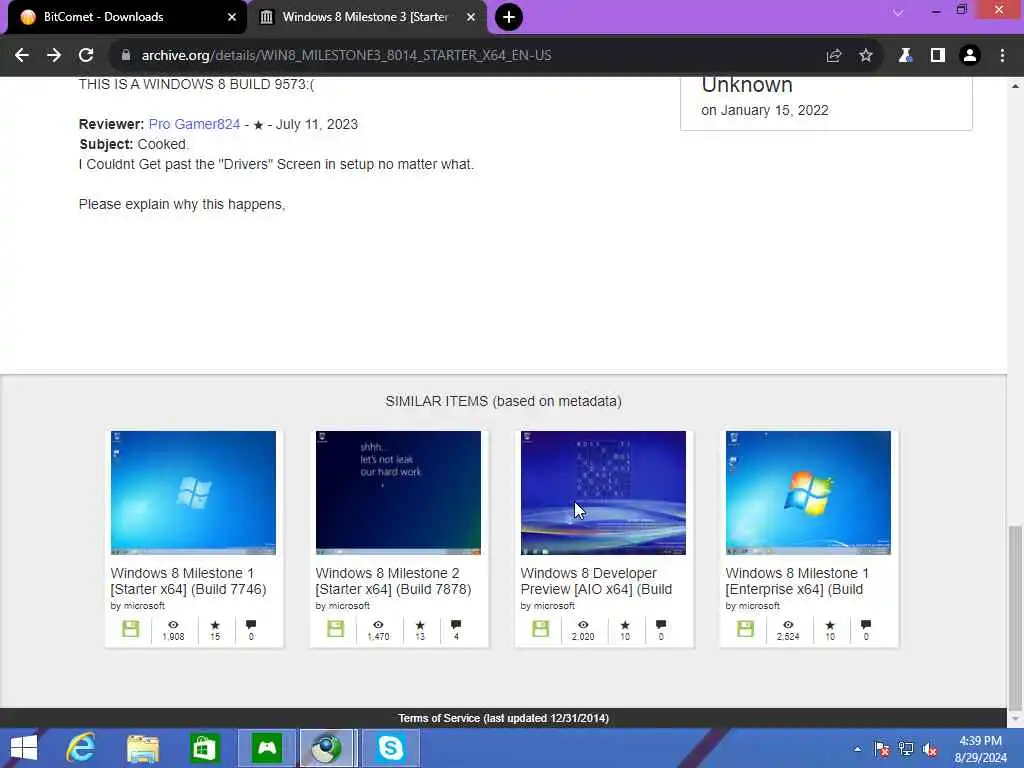Click the favorites star icon showing 13
The height and width of the screenshot is (768, 1024).
(x=421, y=625)
